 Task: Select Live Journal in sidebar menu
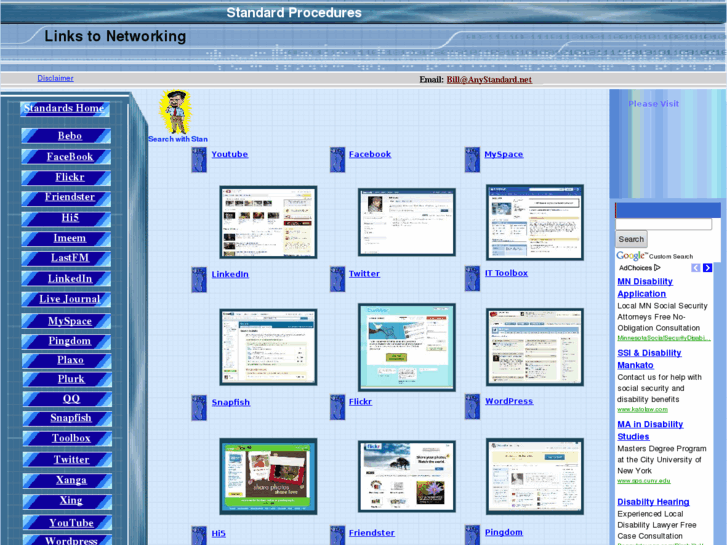tap(66, 299)
